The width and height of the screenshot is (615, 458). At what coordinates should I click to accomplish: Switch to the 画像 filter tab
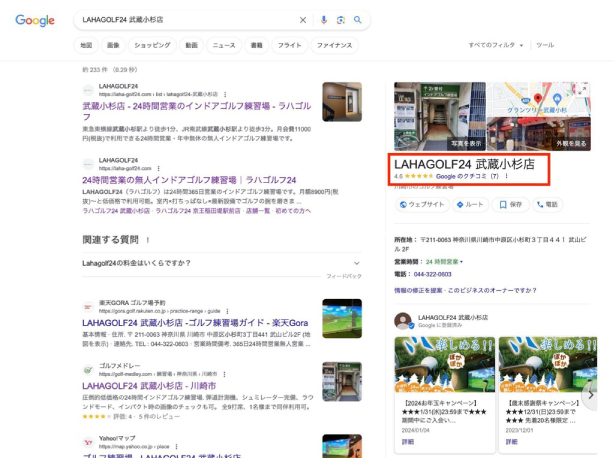pos(113,45)
